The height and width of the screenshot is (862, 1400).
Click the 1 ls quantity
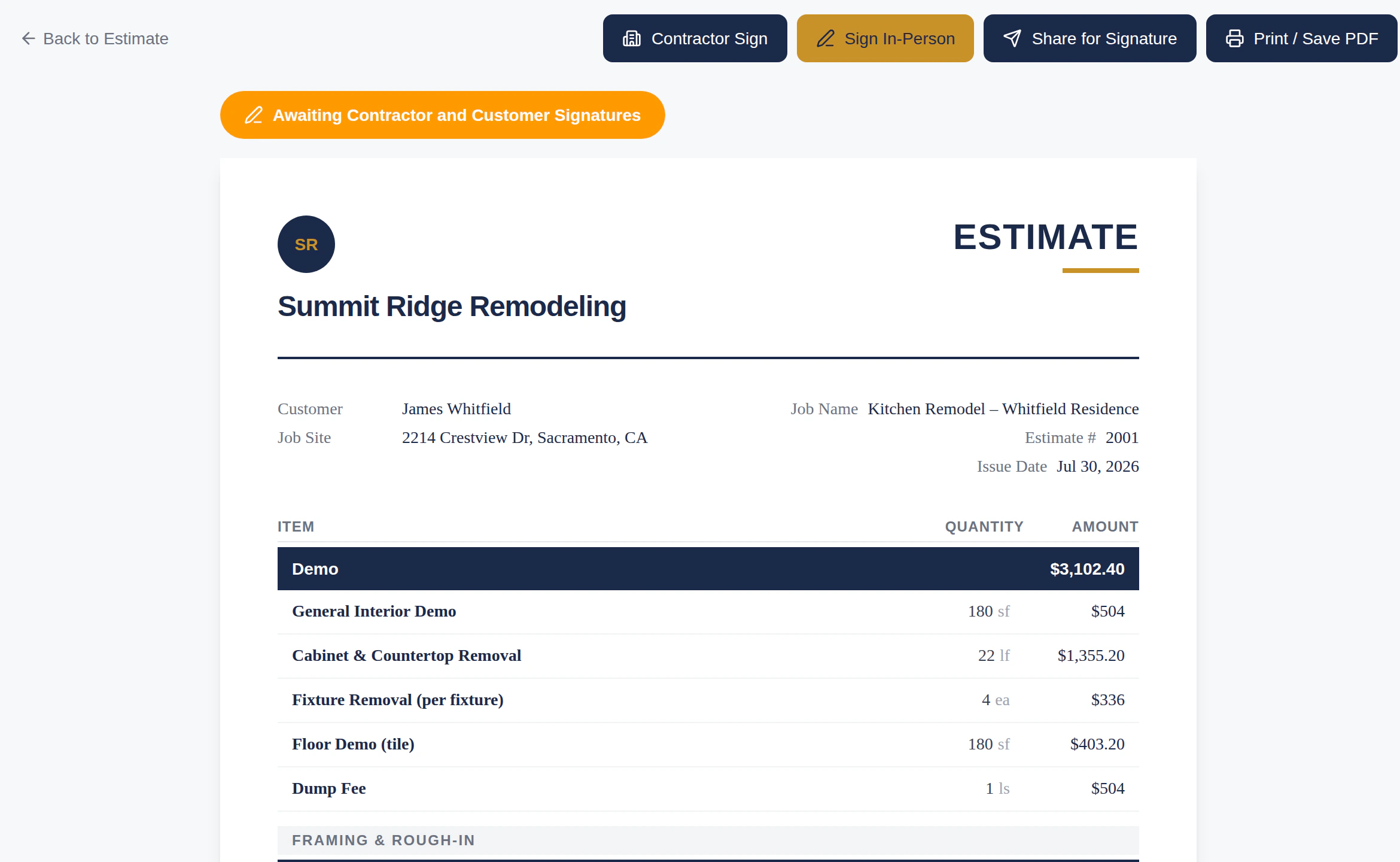pyautogui.click(x=998, y=788)
